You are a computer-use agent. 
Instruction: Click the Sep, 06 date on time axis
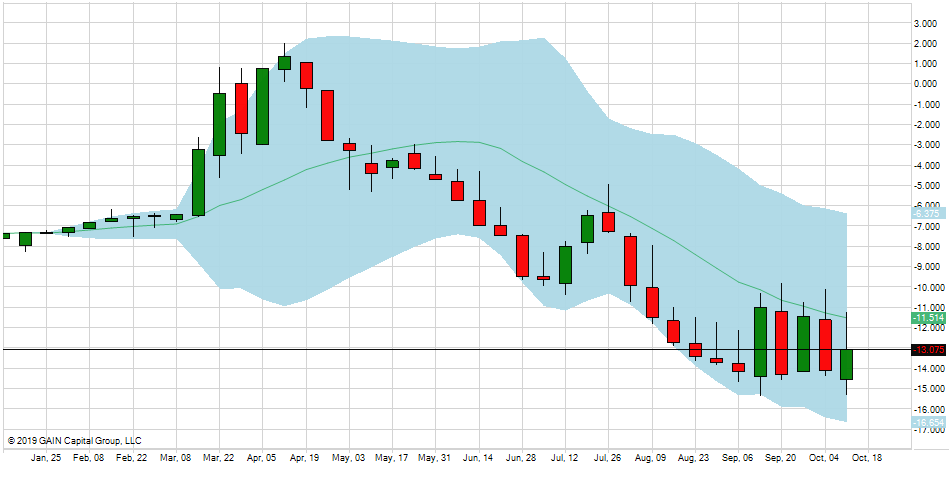[736, 458]
